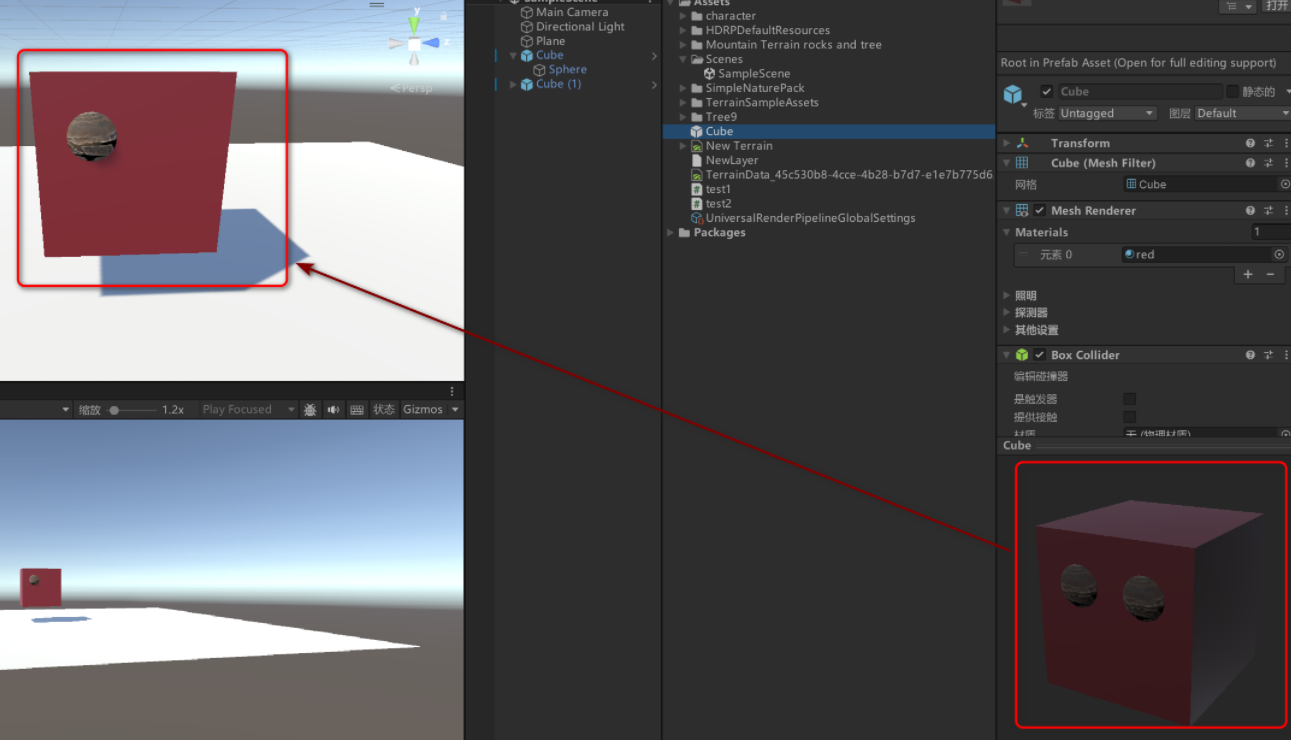Viewport: 1291px width, 740px height.
Task: Open Mesh Filter presets icon
Action: coord(1268,163)
